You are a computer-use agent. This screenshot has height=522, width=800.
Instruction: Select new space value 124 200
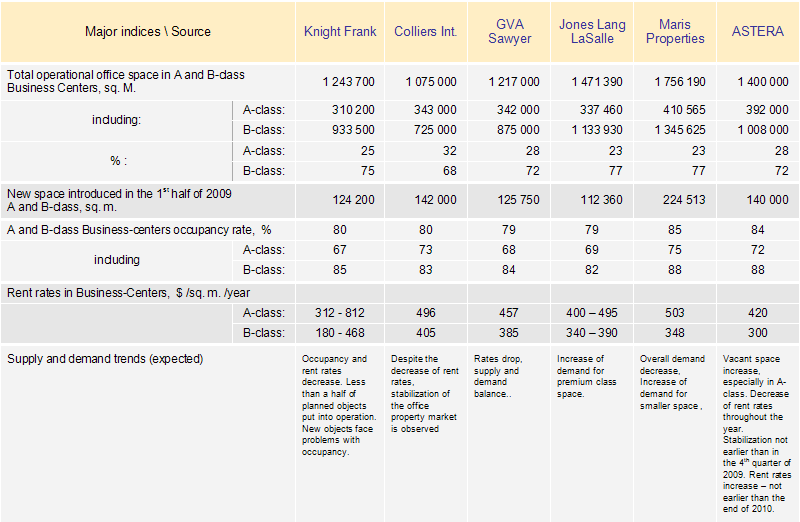(354, 200)
